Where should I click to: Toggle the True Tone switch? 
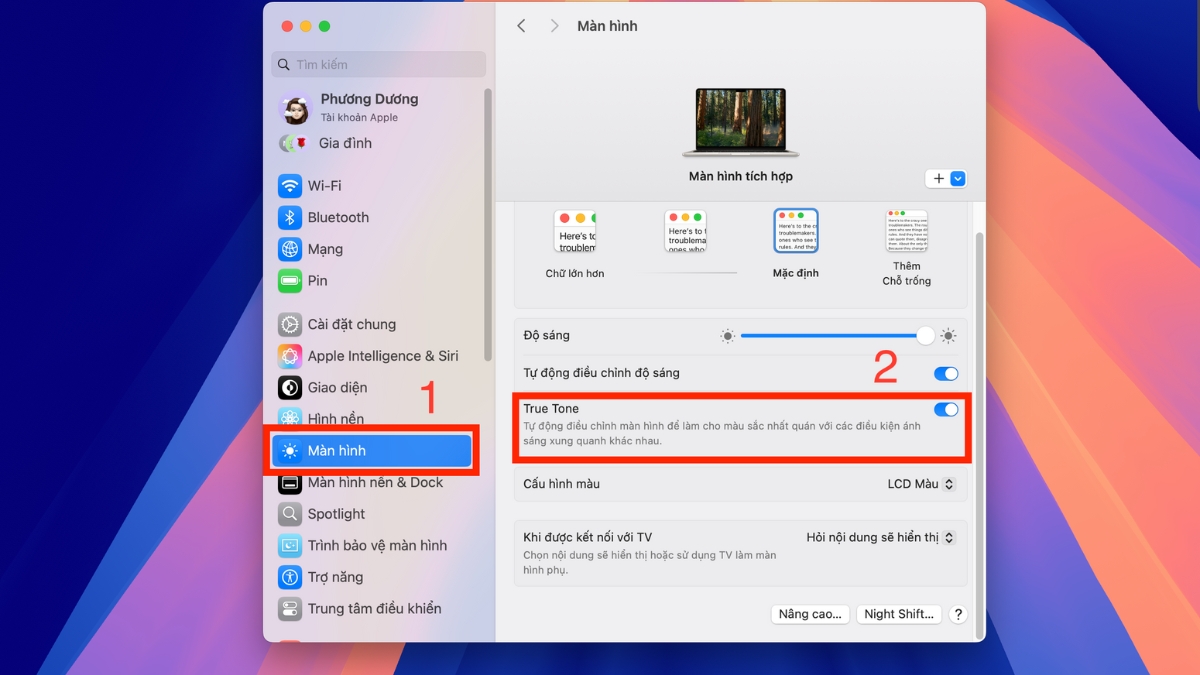tap(945, 409)
